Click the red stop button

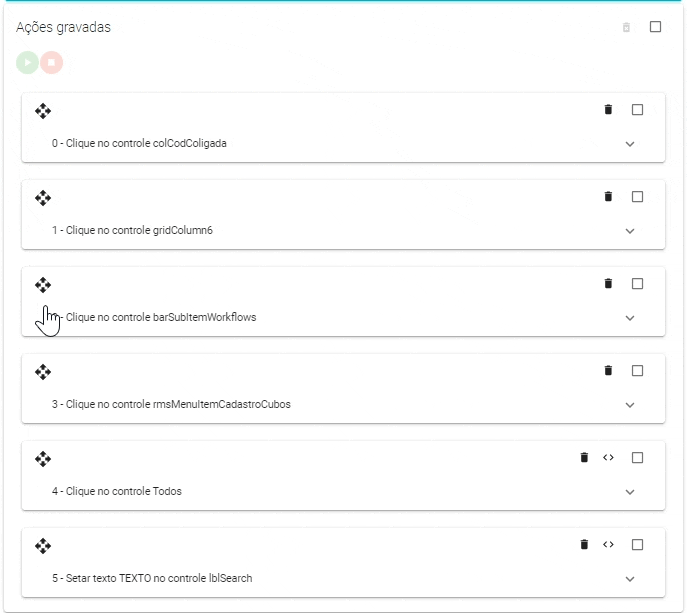coord(51,62)
